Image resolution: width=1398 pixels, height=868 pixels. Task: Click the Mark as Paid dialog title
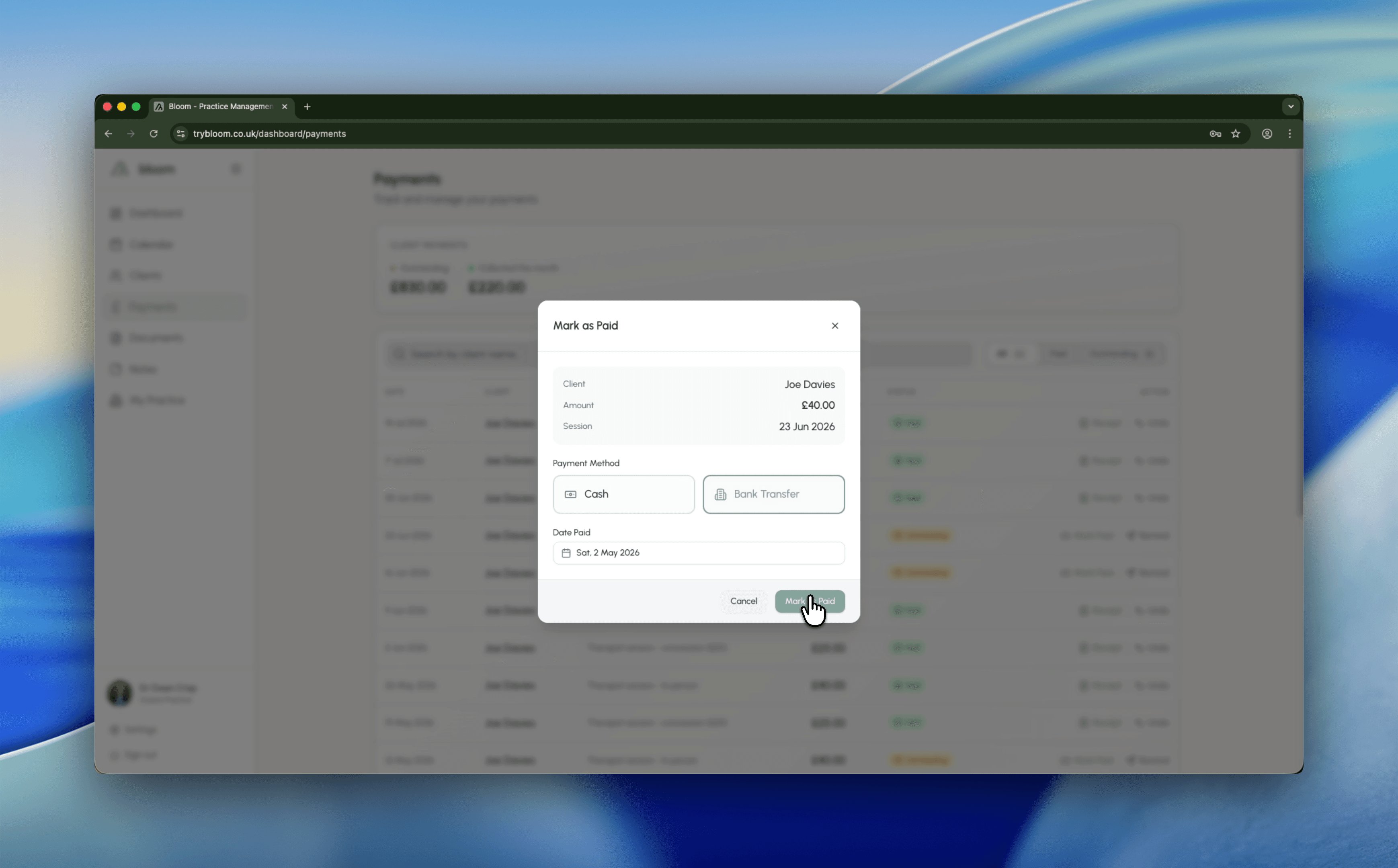click(585, 325)
